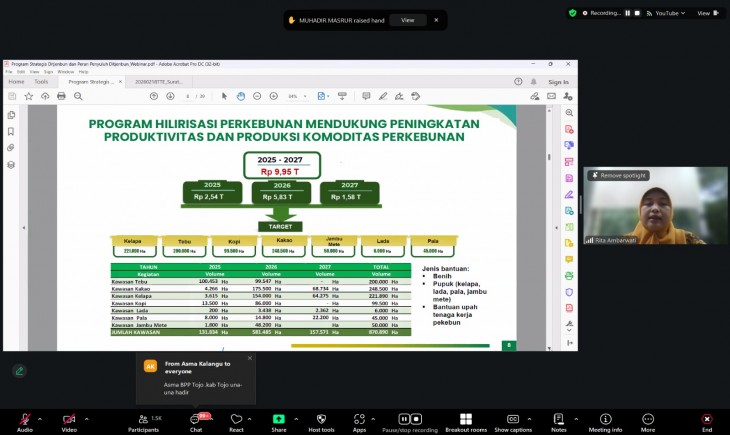
Task: Open YouTube live stream dropdown
Action: point(666,13)
